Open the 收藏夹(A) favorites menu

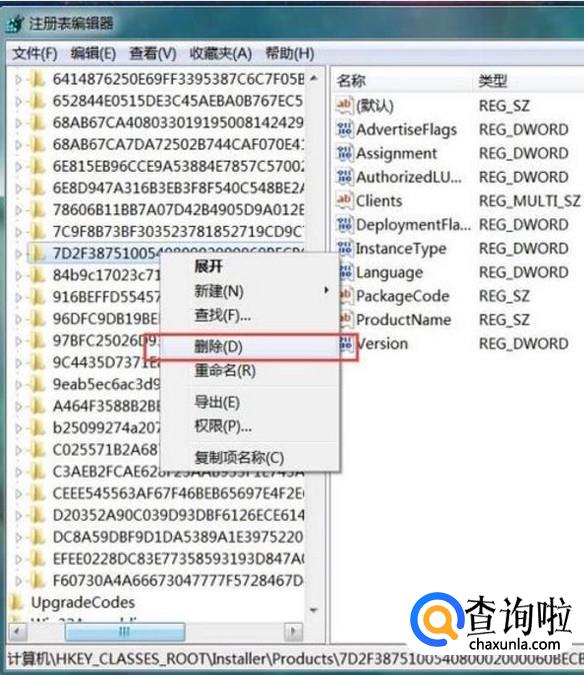point(221,54)
